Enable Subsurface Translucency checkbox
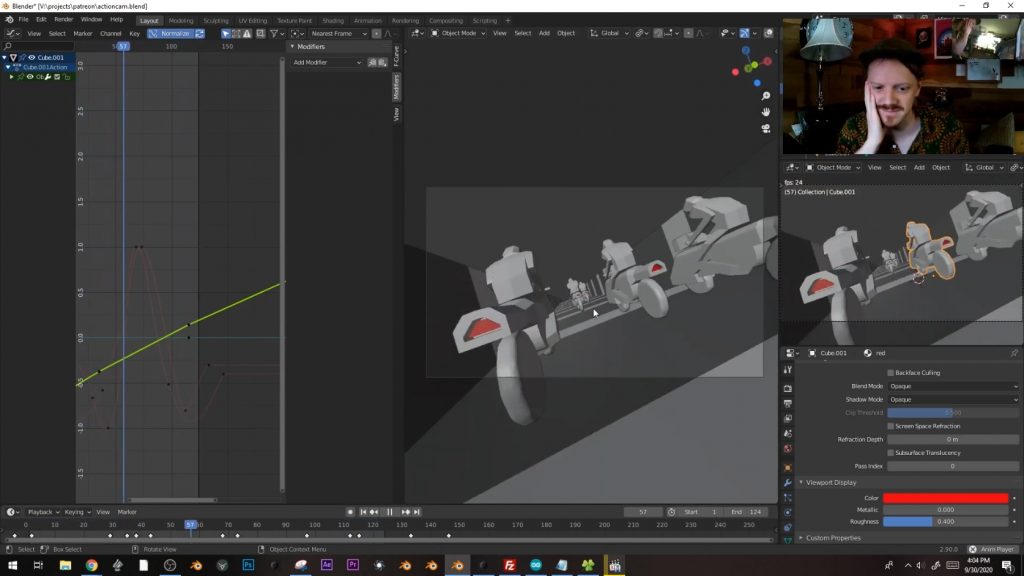1024x576 pixels. click(x=890, y=453)
